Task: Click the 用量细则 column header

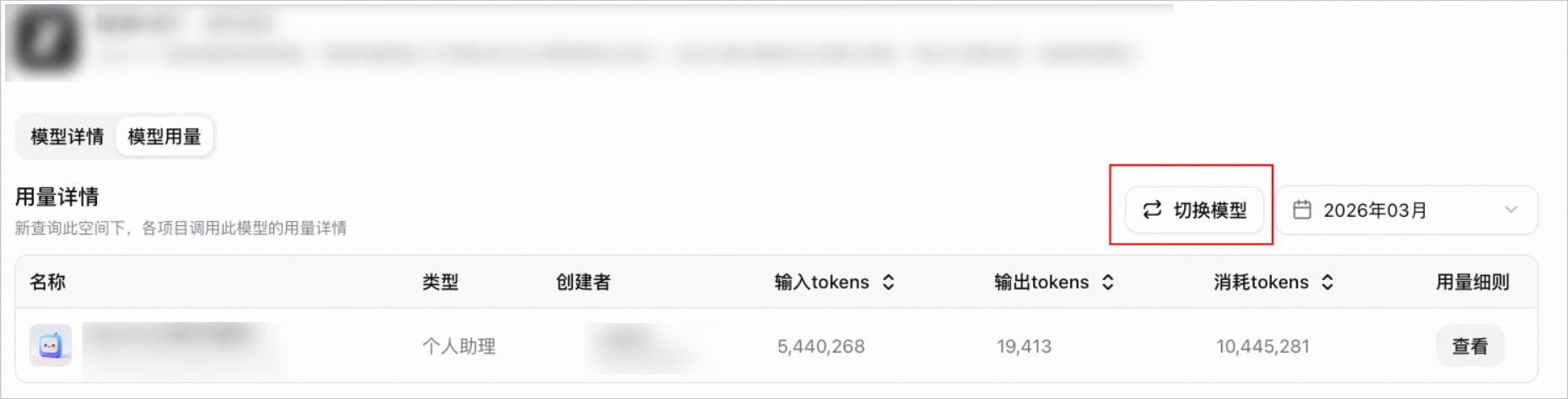Action: click(x=1473, y=283)
